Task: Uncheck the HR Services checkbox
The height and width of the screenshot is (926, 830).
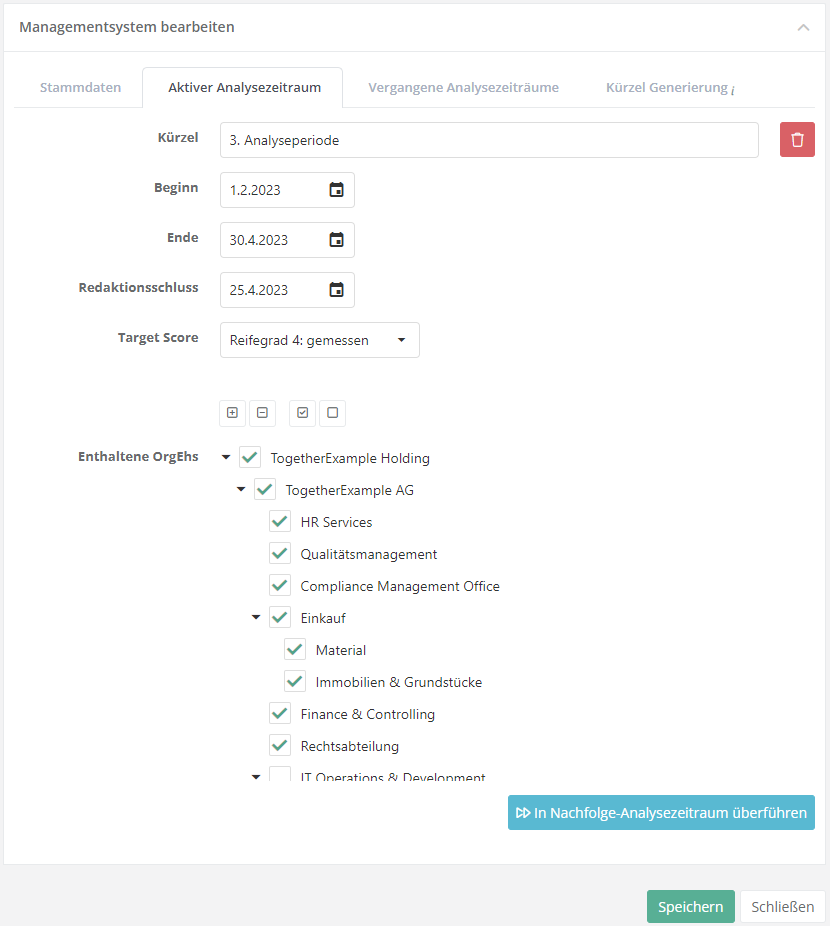Action: [x=280, y=522]
